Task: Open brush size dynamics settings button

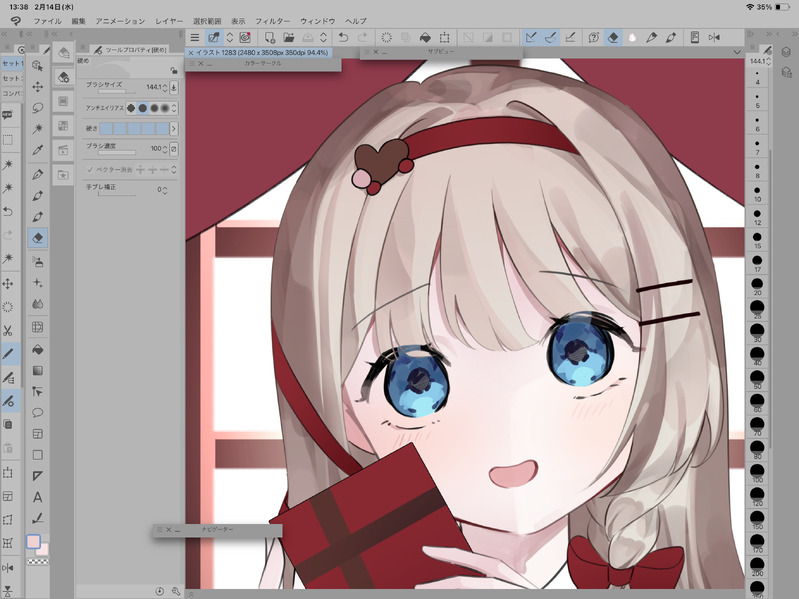Action: click(174, 87)
